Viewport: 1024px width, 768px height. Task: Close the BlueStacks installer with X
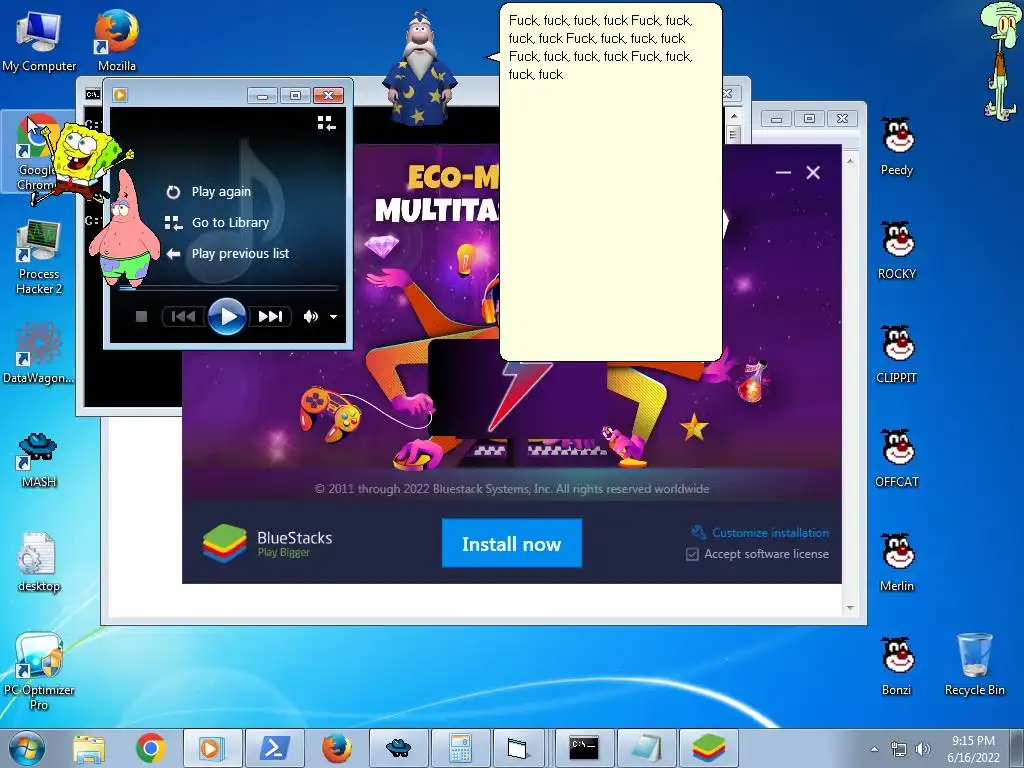pyautogui.click(x=813, y=172)
